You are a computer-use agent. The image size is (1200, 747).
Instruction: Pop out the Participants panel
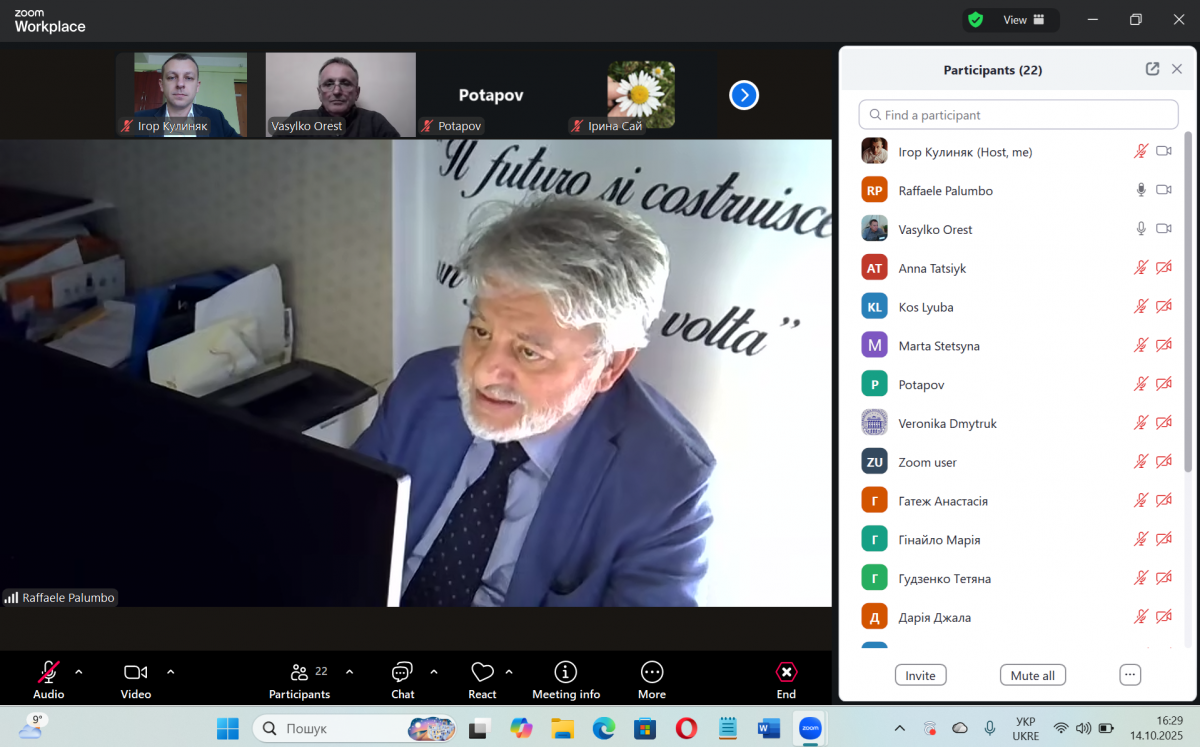(1152, 69)
